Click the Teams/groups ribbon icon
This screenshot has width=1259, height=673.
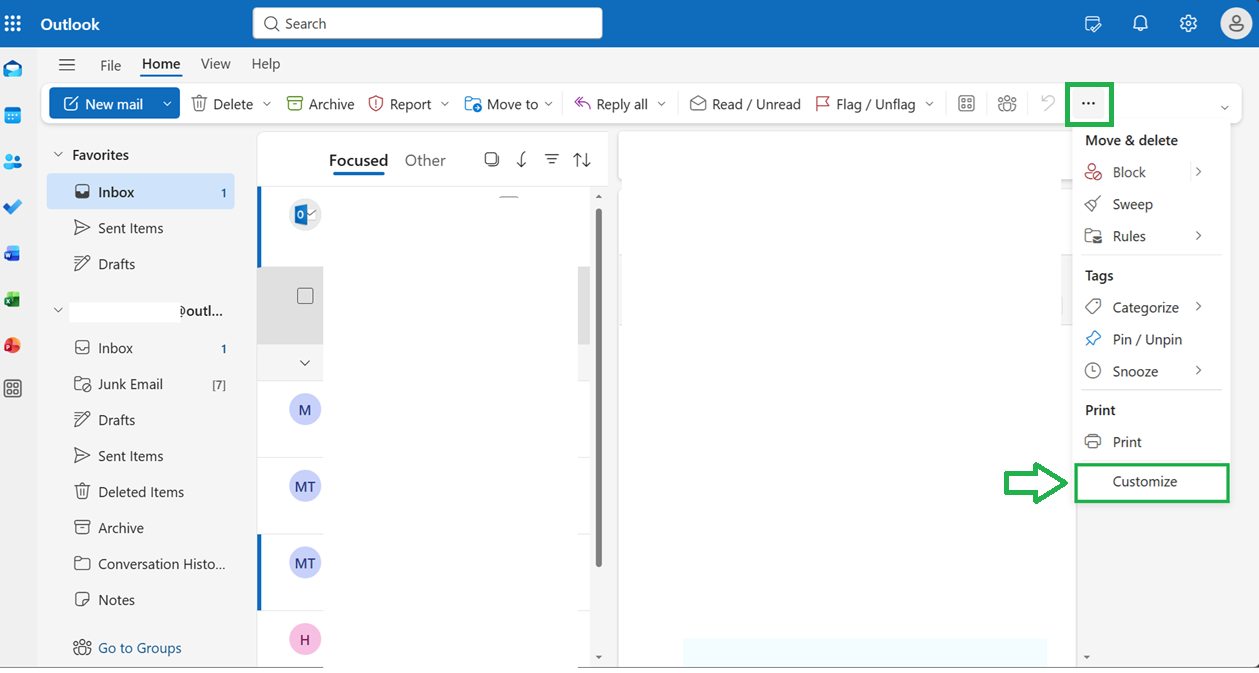point(1007,104)
